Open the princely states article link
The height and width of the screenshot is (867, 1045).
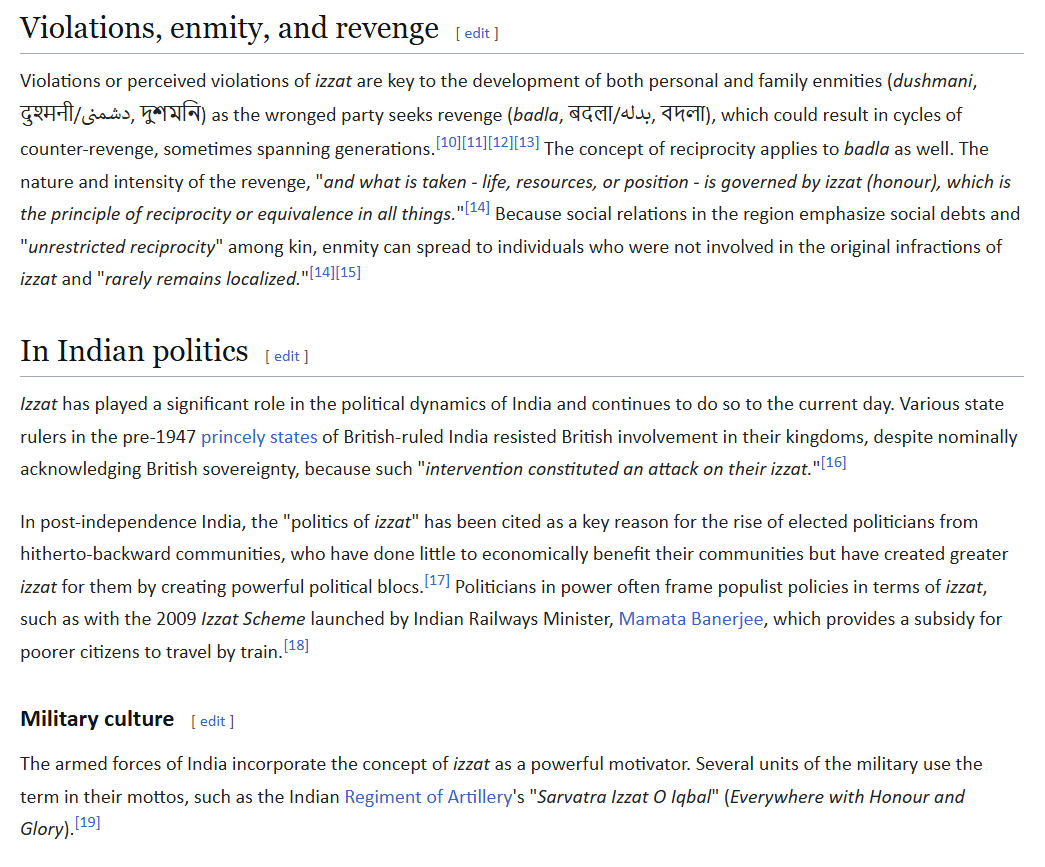(259, 437)
